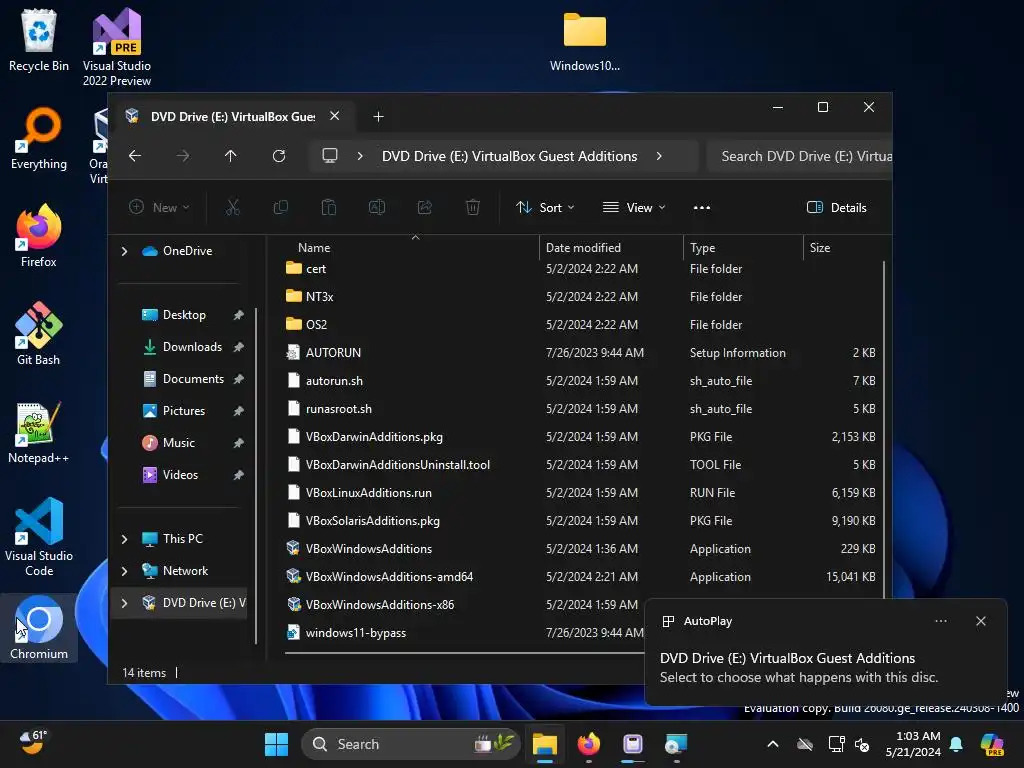Click the Search DVD Drive field
1024x768 pixels.
tap(801, 156)
